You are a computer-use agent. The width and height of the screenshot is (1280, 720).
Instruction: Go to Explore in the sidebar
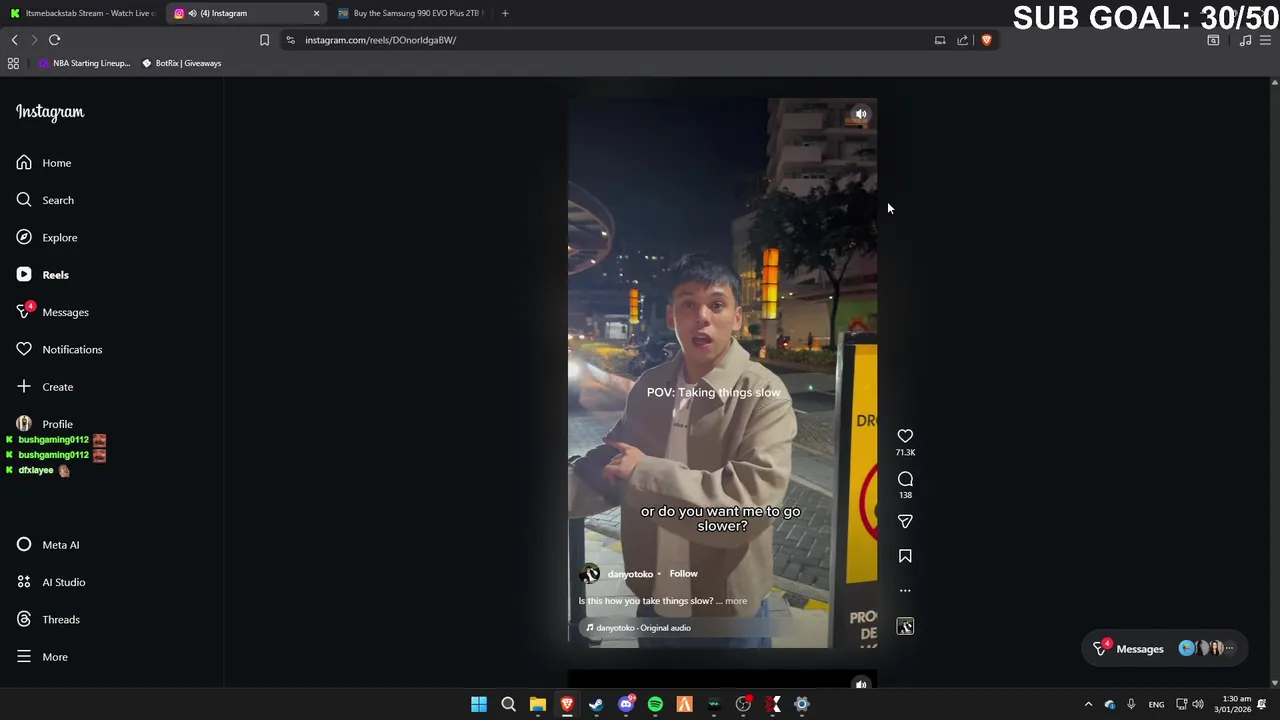tap(47, 238)
